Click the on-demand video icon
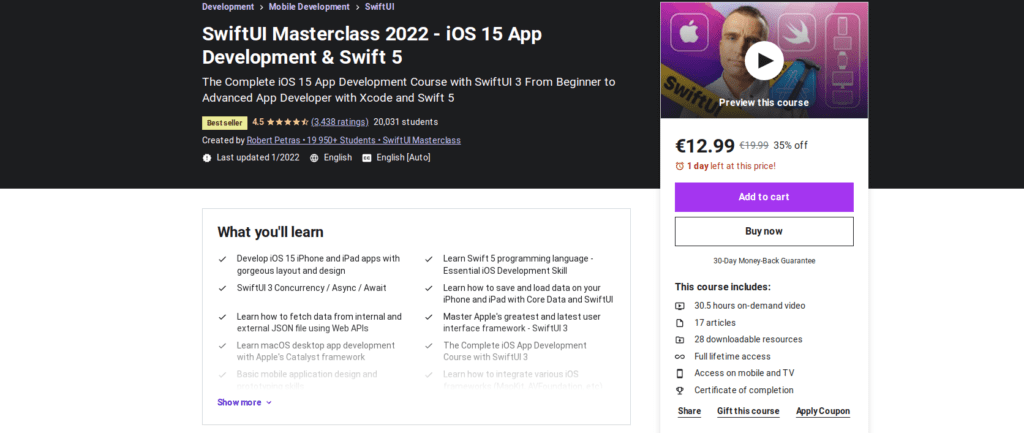 click(x=680, y=306)
